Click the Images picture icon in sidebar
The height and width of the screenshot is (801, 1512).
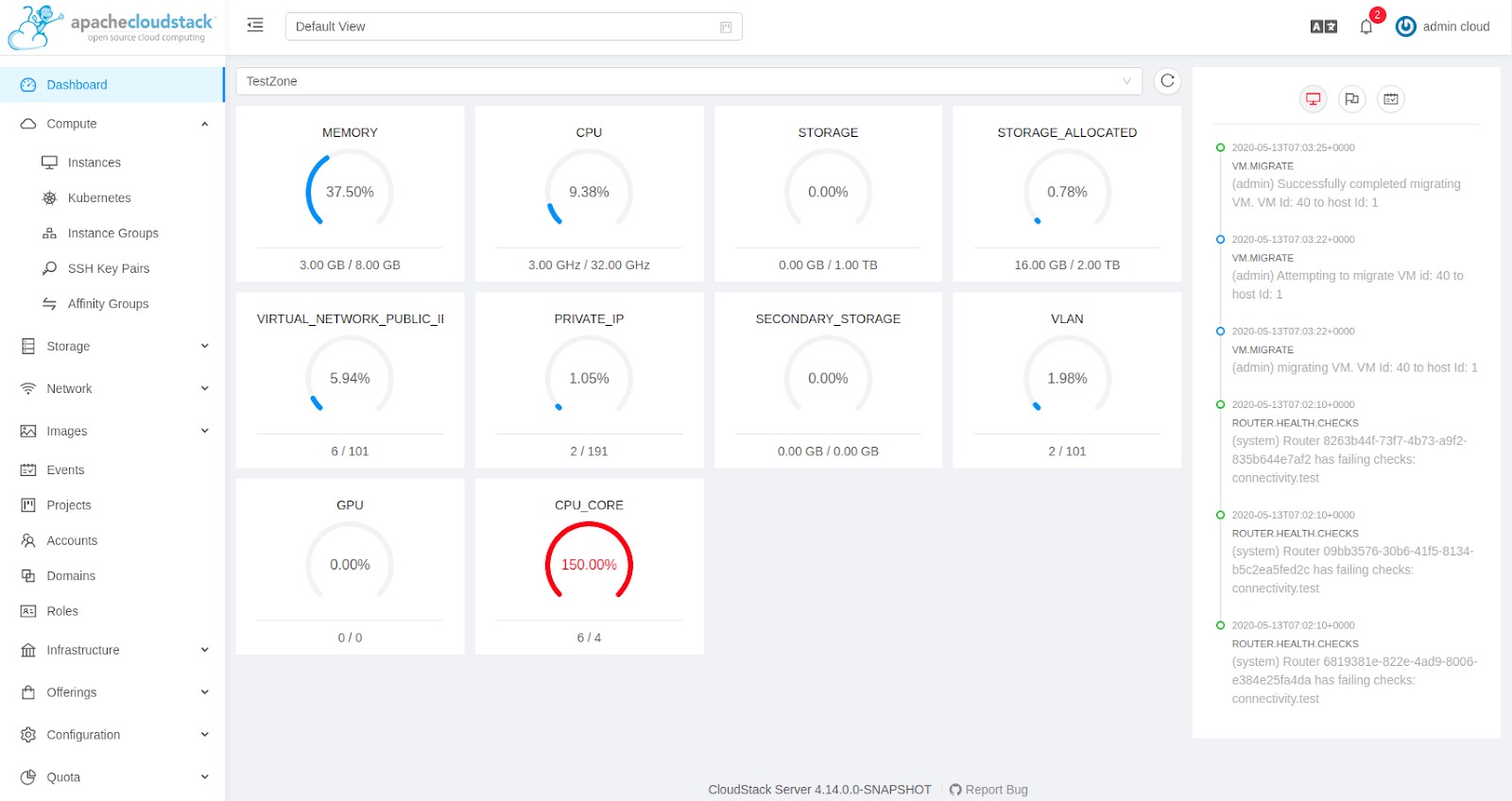tap(28, 431)
